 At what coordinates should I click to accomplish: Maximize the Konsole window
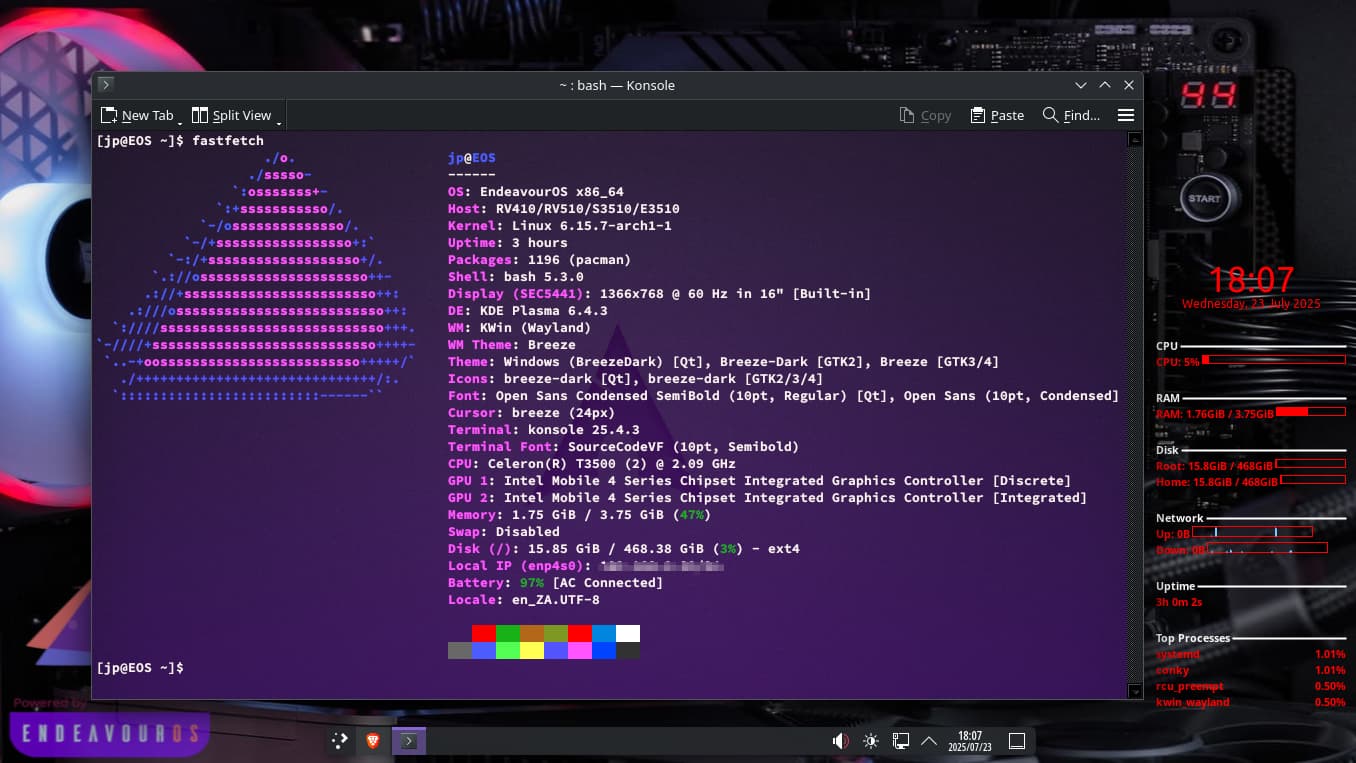pyautogui.click(x=1105, y=85)
